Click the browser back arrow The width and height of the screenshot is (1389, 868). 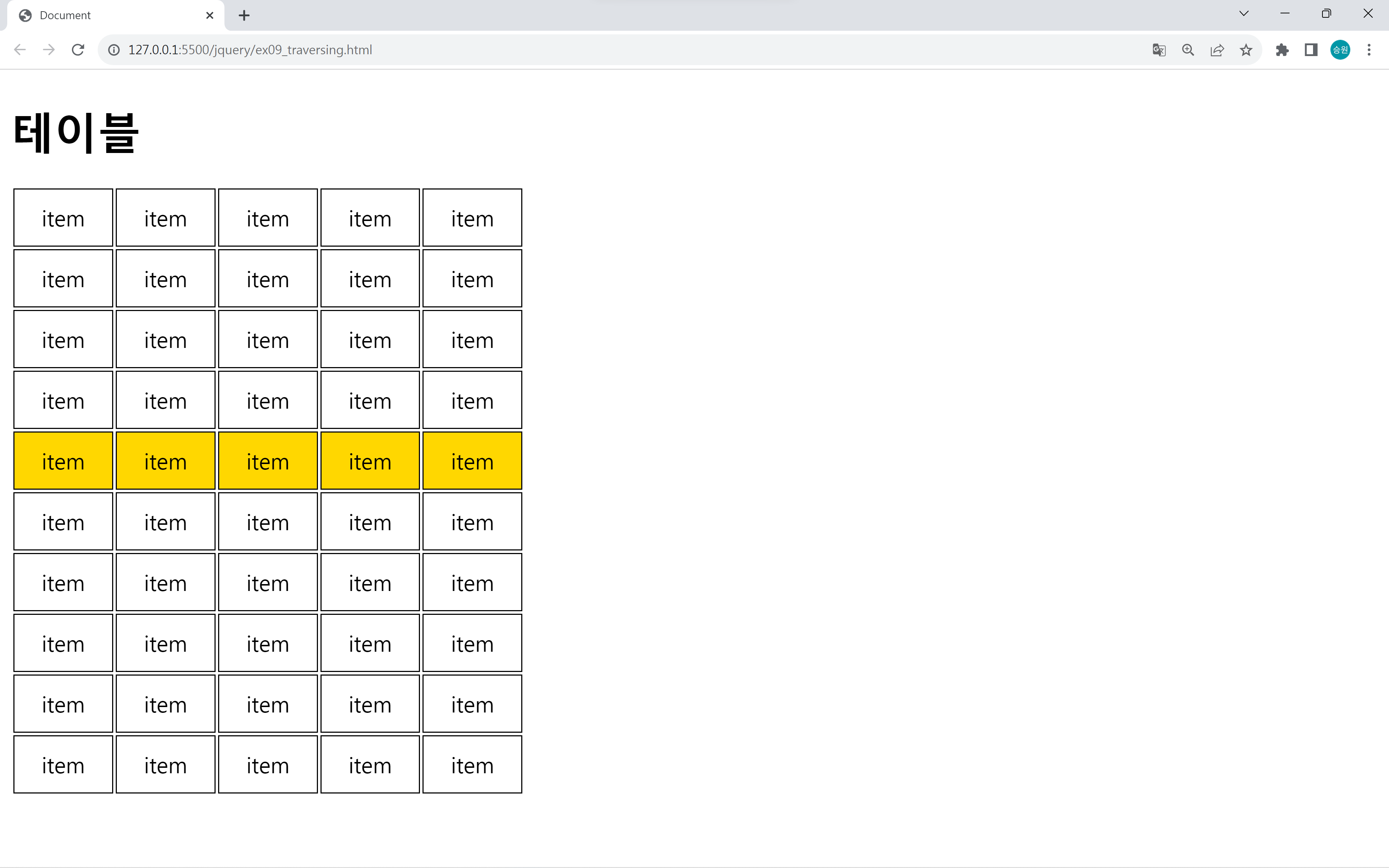(20, 50)
